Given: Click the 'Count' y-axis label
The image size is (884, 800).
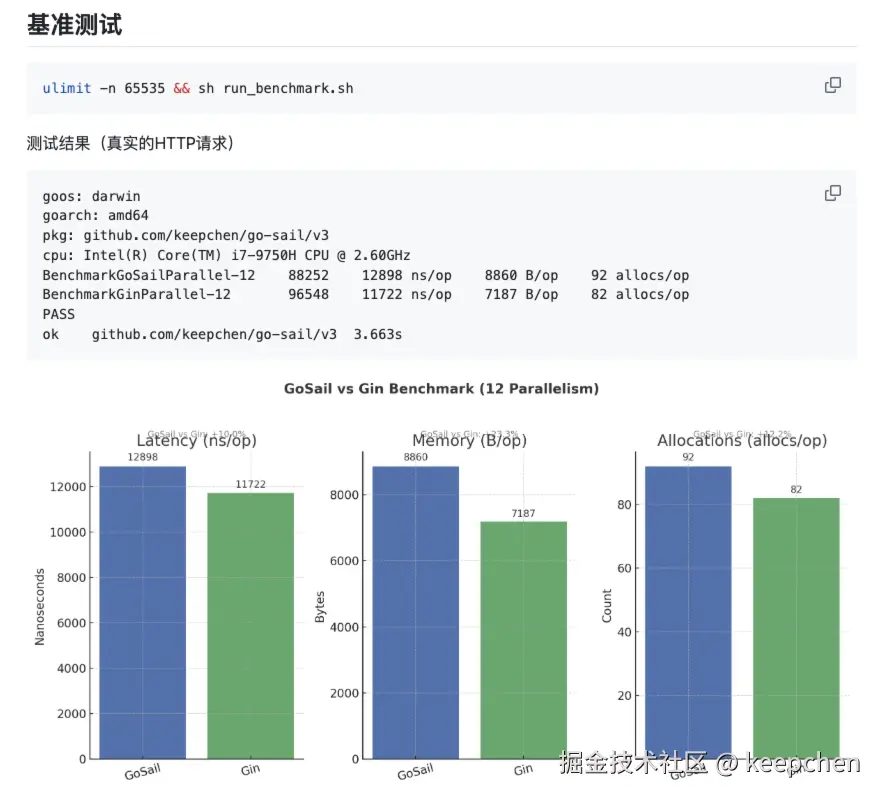Looking at the screenshot, I should pyautogui.click(x=607, y=606).
